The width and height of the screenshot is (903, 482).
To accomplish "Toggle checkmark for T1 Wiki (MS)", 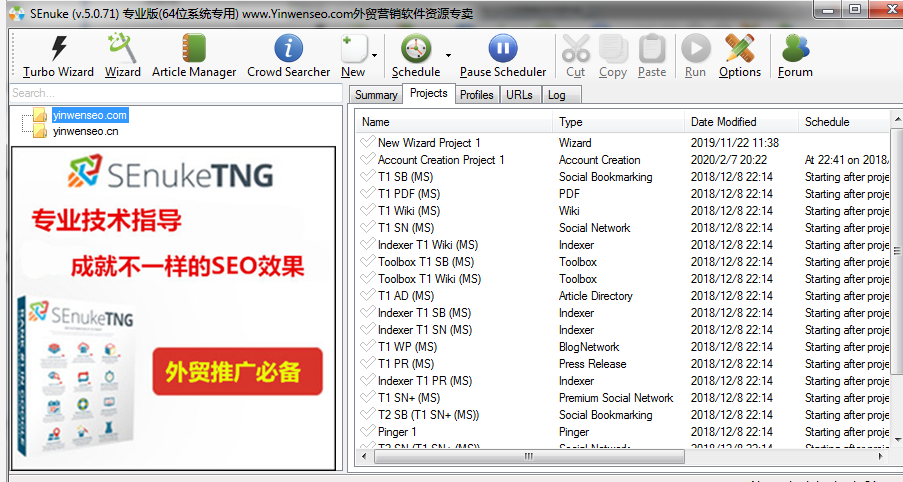I will [x=367, y=210].
